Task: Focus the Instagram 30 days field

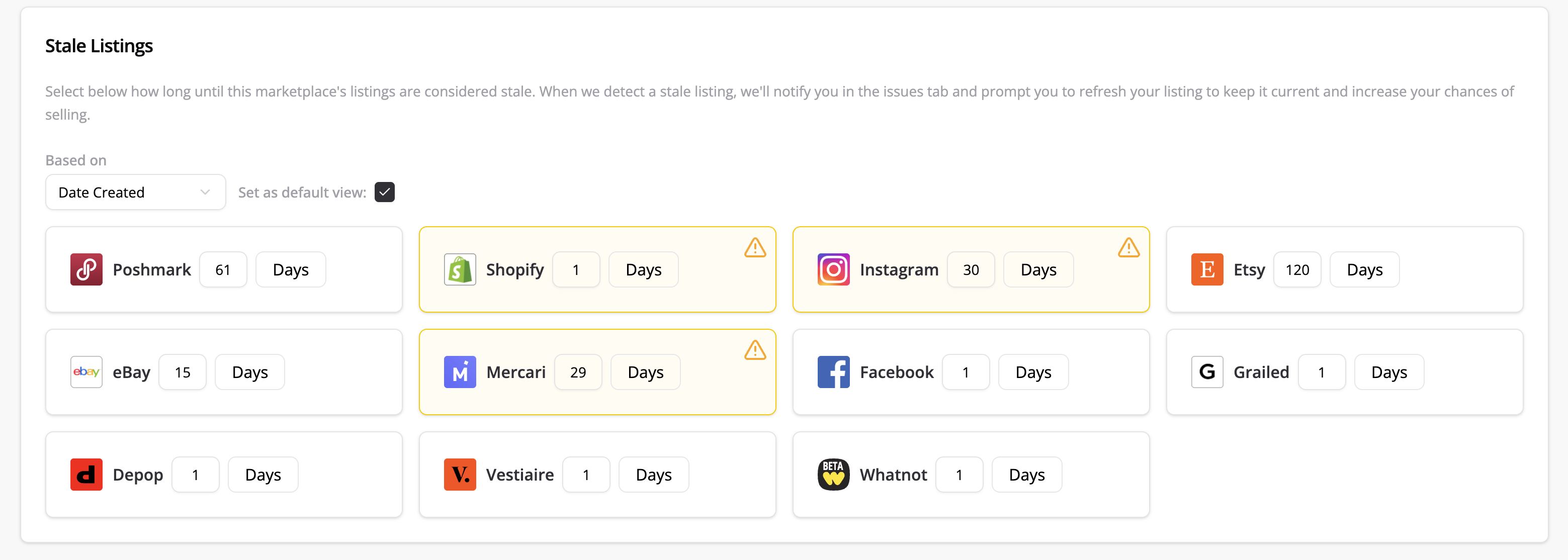Action: click(x=970, y=269)
